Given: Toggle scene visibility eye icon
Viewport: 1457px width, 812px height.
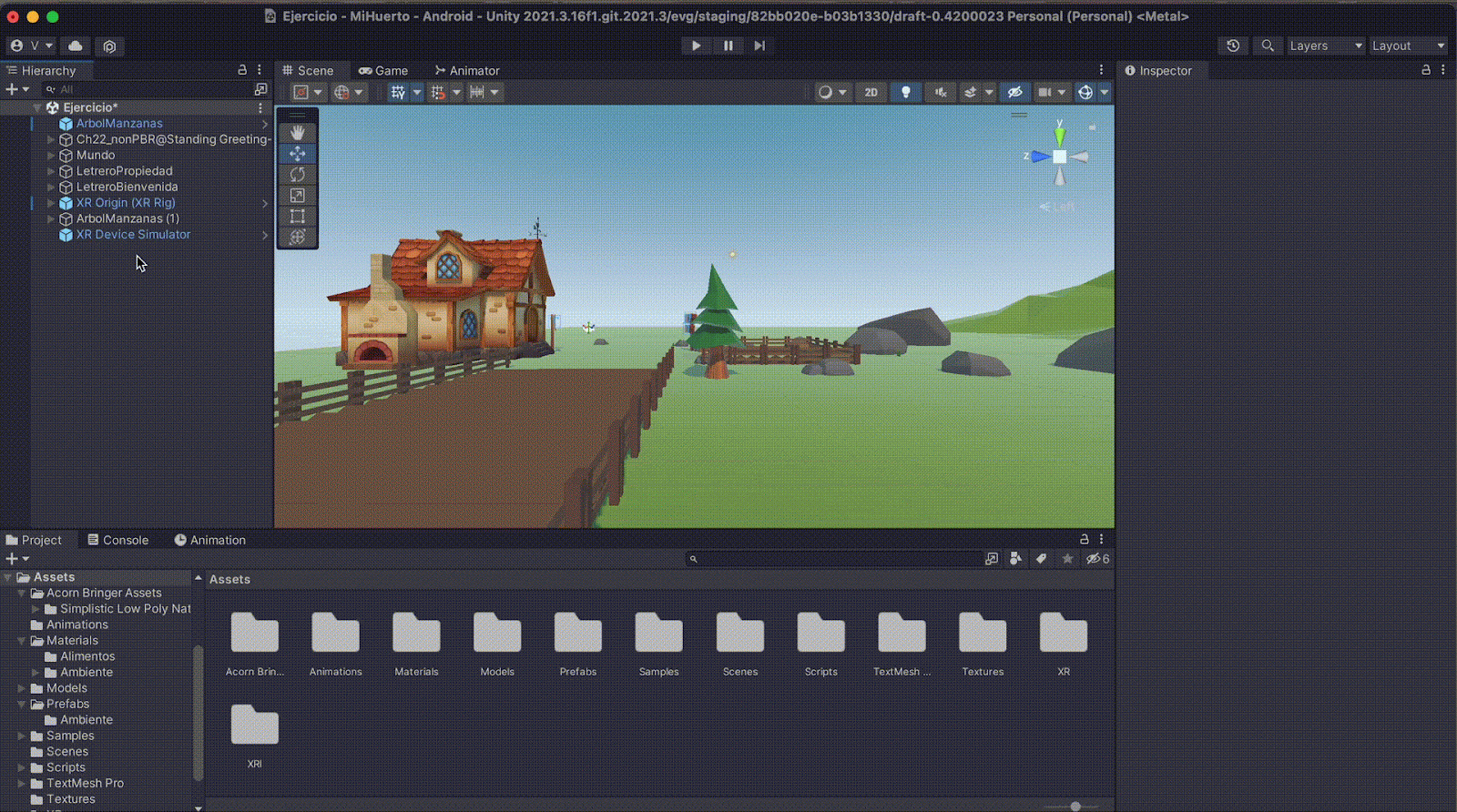Looking at the screenshot, I should click(x=1014, y=92).
